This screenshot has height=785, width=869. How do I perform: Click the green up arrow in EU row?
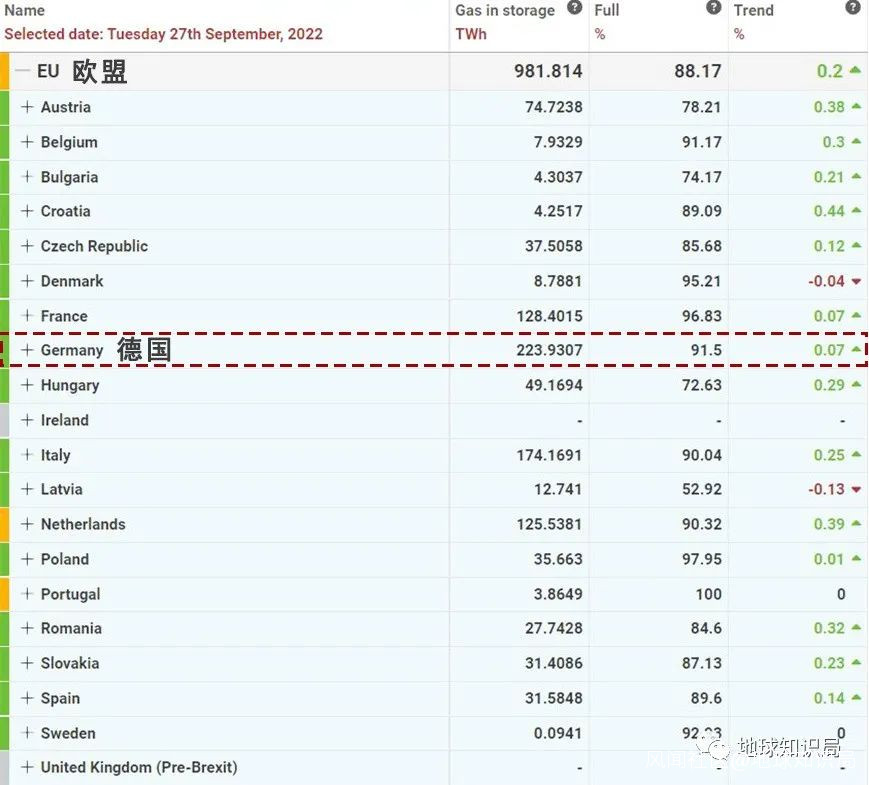click(x=855, y=71)
